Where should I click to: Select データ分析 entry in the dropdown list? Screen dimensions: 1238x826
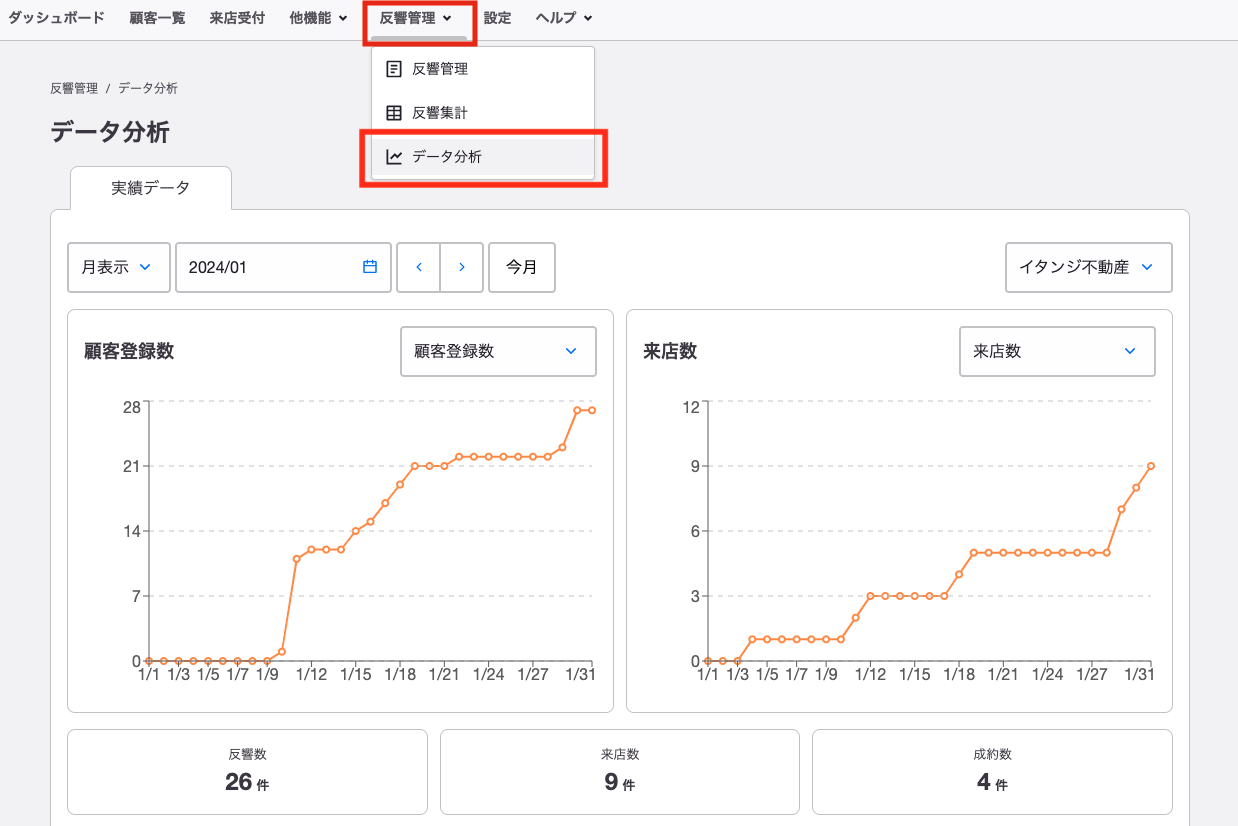click(483, 157)
